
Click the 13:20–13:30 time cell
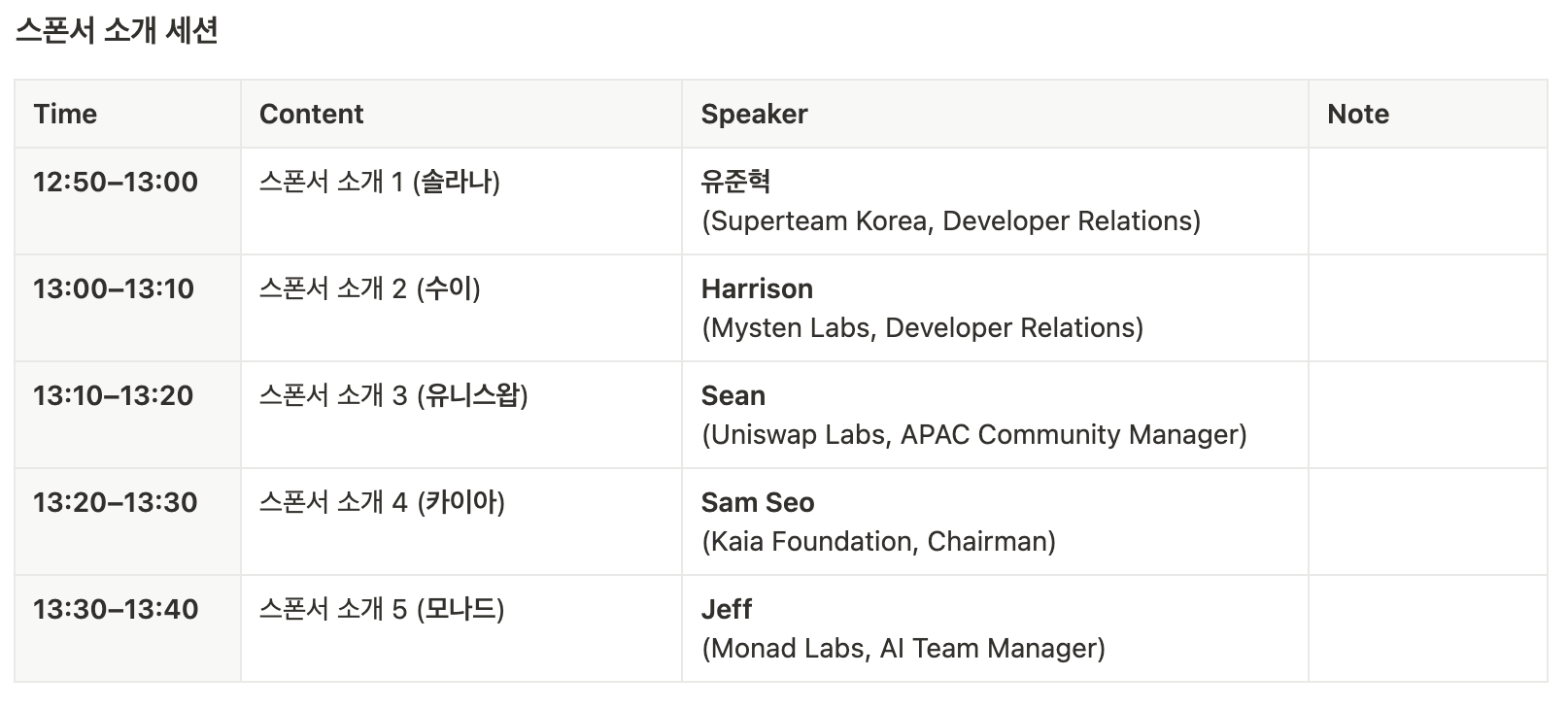click(x=127, y=522)
